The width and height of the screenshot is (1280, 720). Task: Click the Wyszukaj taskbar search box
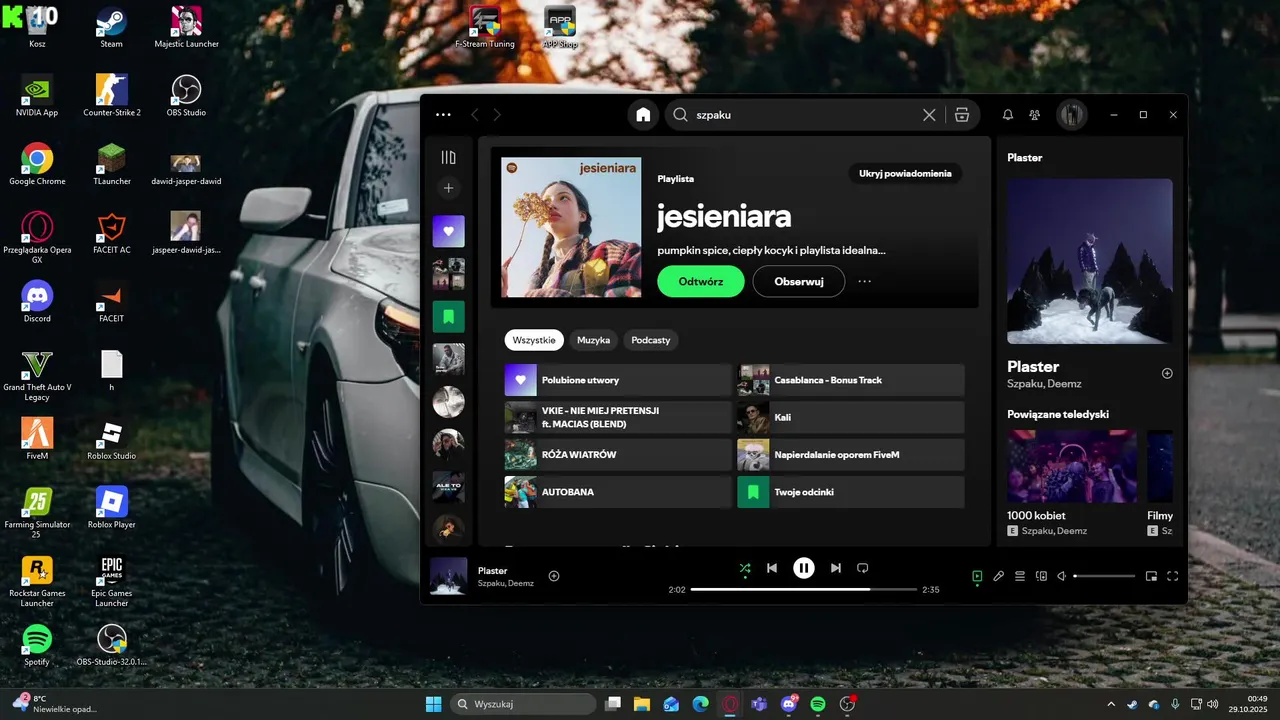523,704
